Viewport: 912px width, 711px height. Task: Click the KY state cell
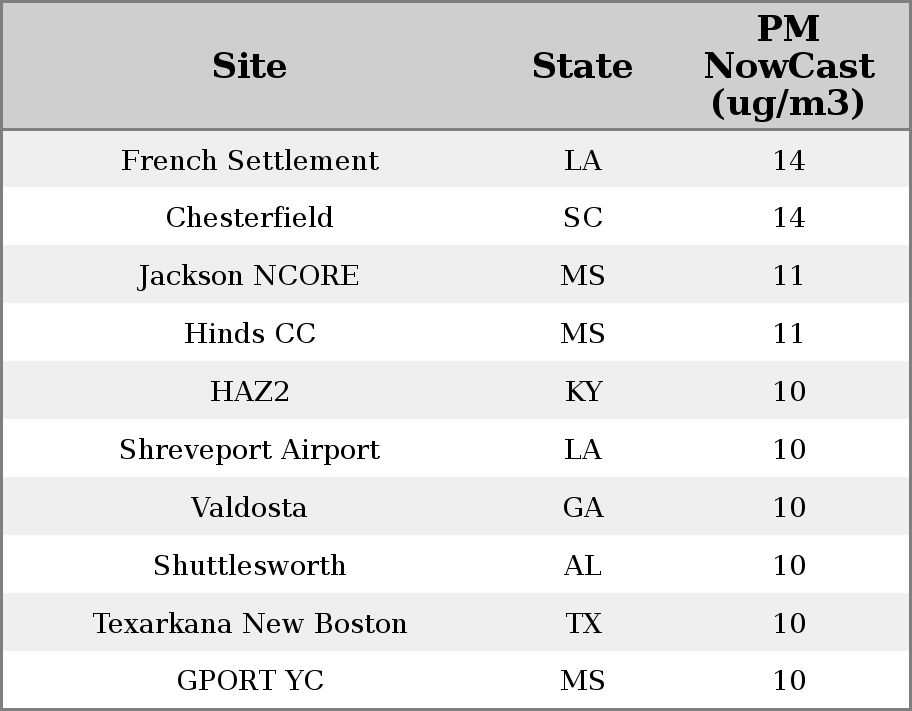pyautogui.click(x=583, y=391)
